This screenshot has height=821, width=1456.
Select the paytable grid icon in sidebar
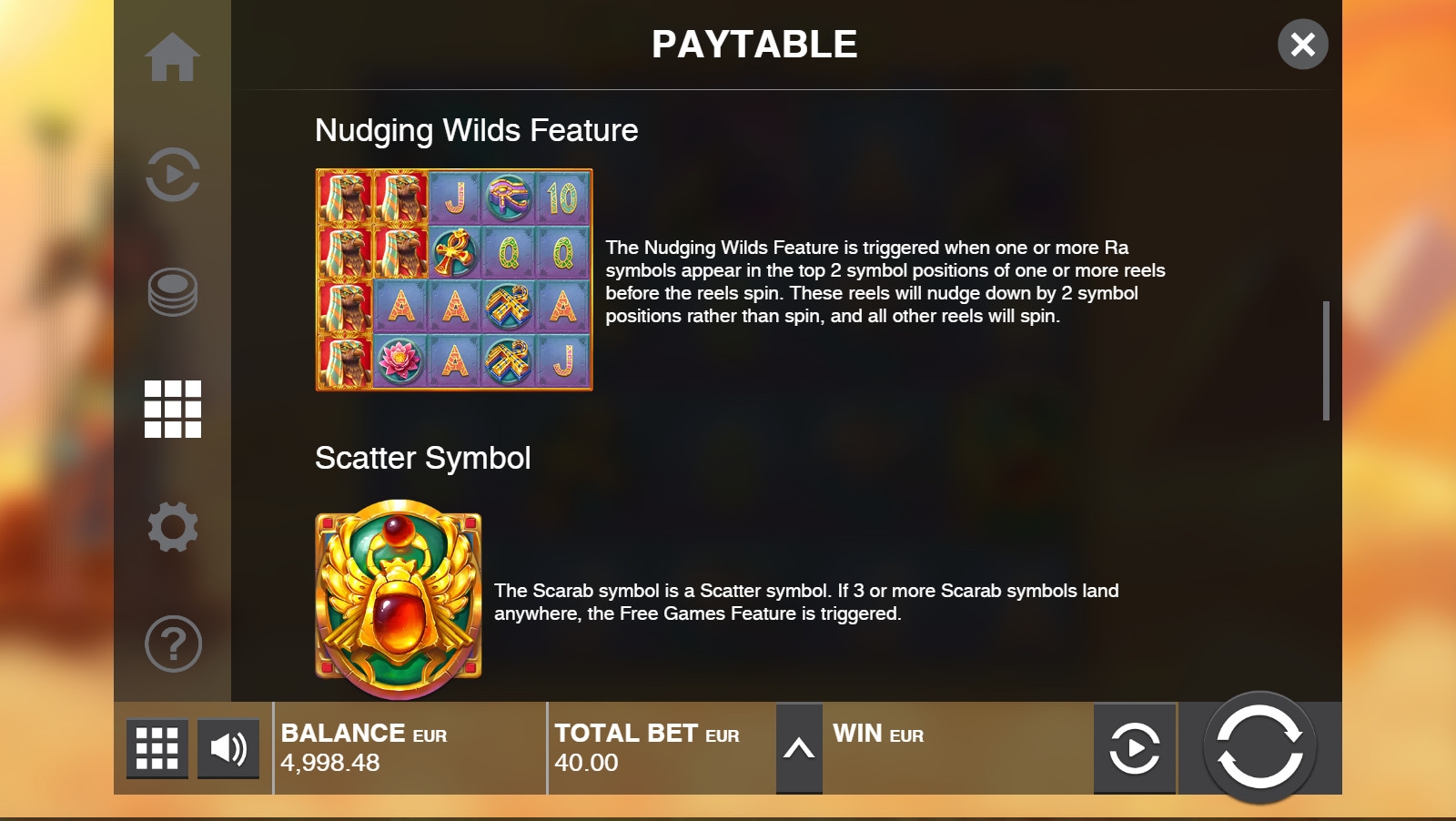(x=172, y=409)
